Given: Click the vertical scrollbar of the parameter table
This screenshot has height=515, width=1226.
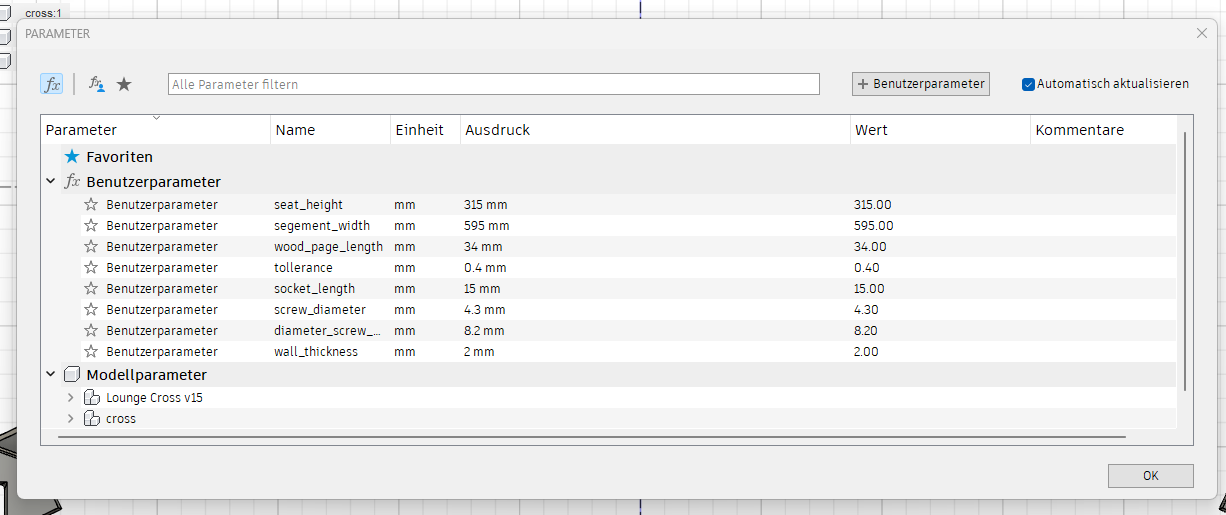Looking at the screenshot, I should point(1185,260).
